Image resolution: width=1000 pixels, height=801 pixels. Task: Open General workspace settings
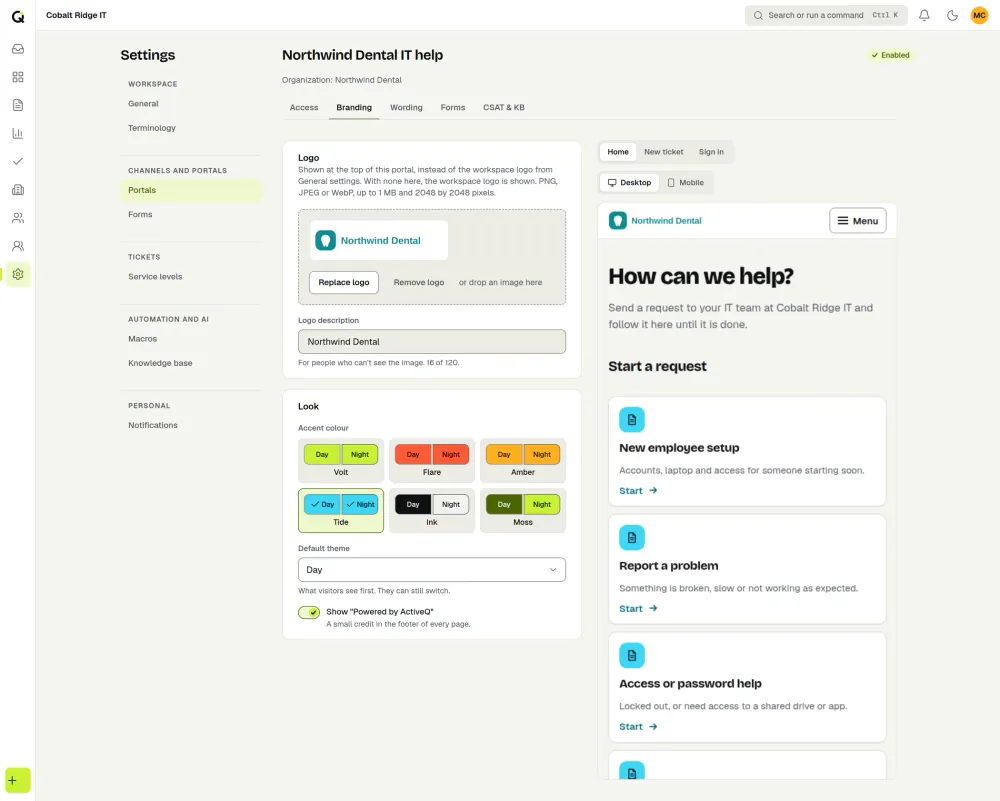[191, 104]
